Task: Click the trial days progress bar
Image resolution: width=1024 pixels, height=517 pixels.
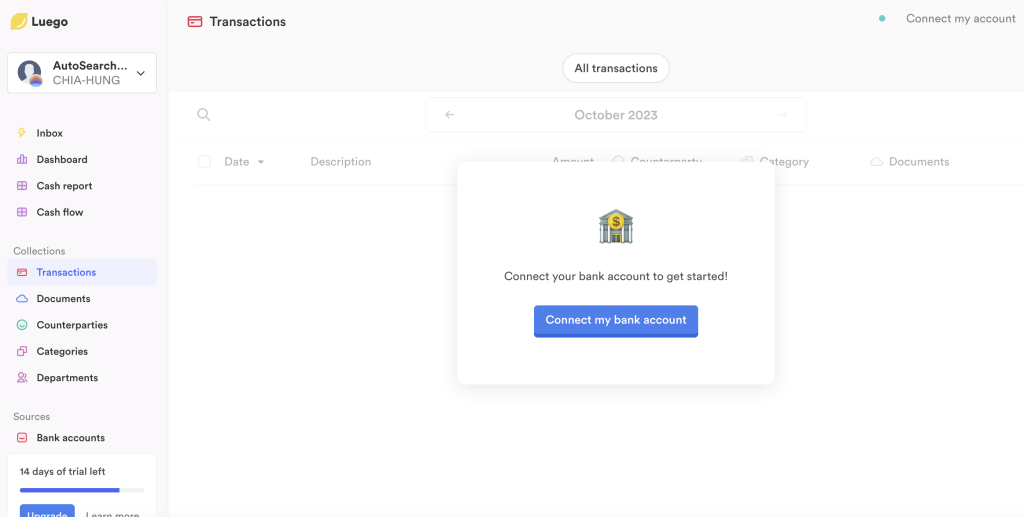Action: [82, 490]
